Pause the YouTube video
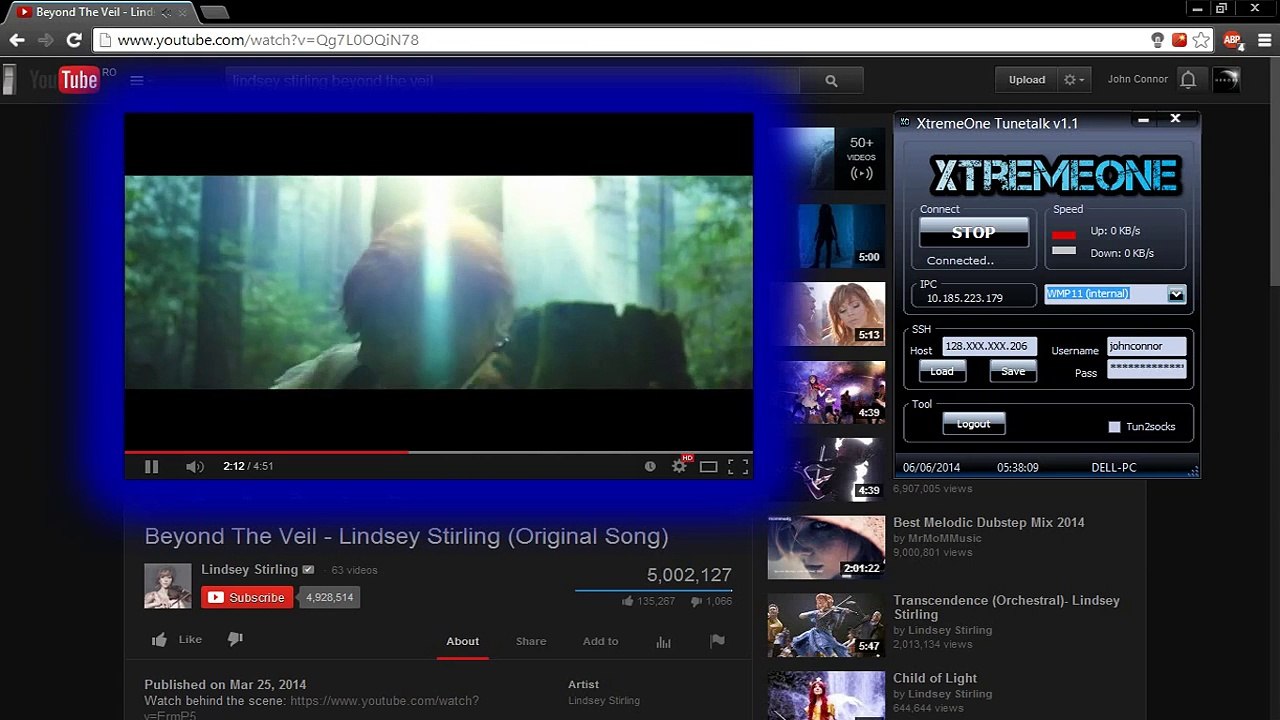 (x=152, y=466)
